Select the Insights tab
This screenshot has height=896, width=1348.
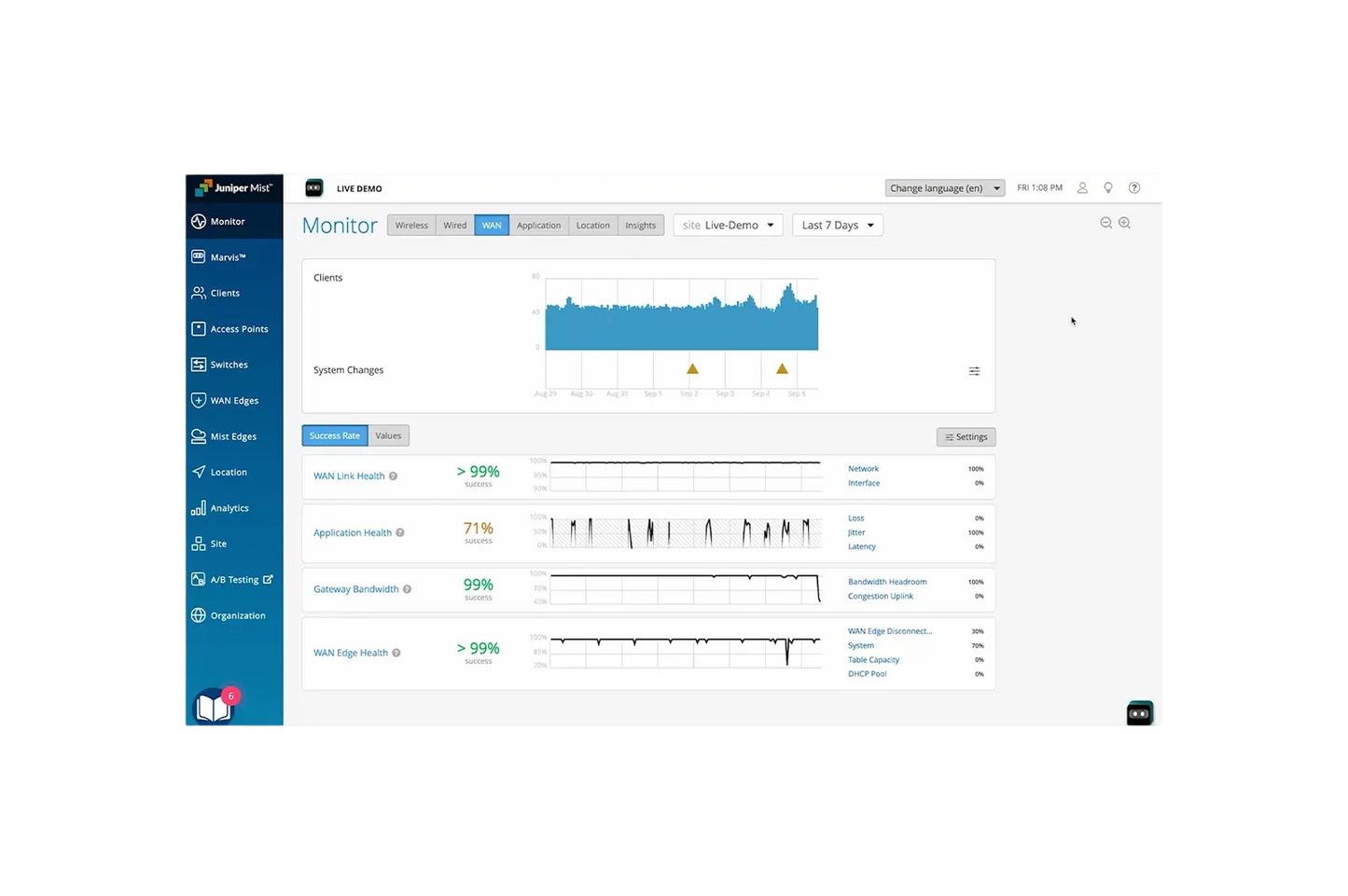tap(640, 226)
